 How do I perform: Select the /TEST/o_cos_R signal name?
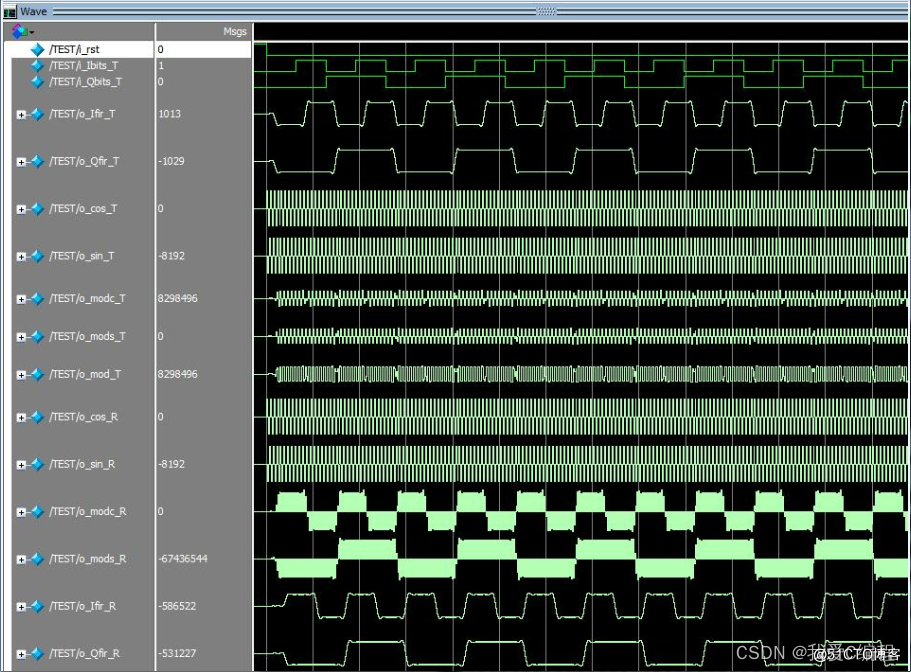(x=83, y=416)
